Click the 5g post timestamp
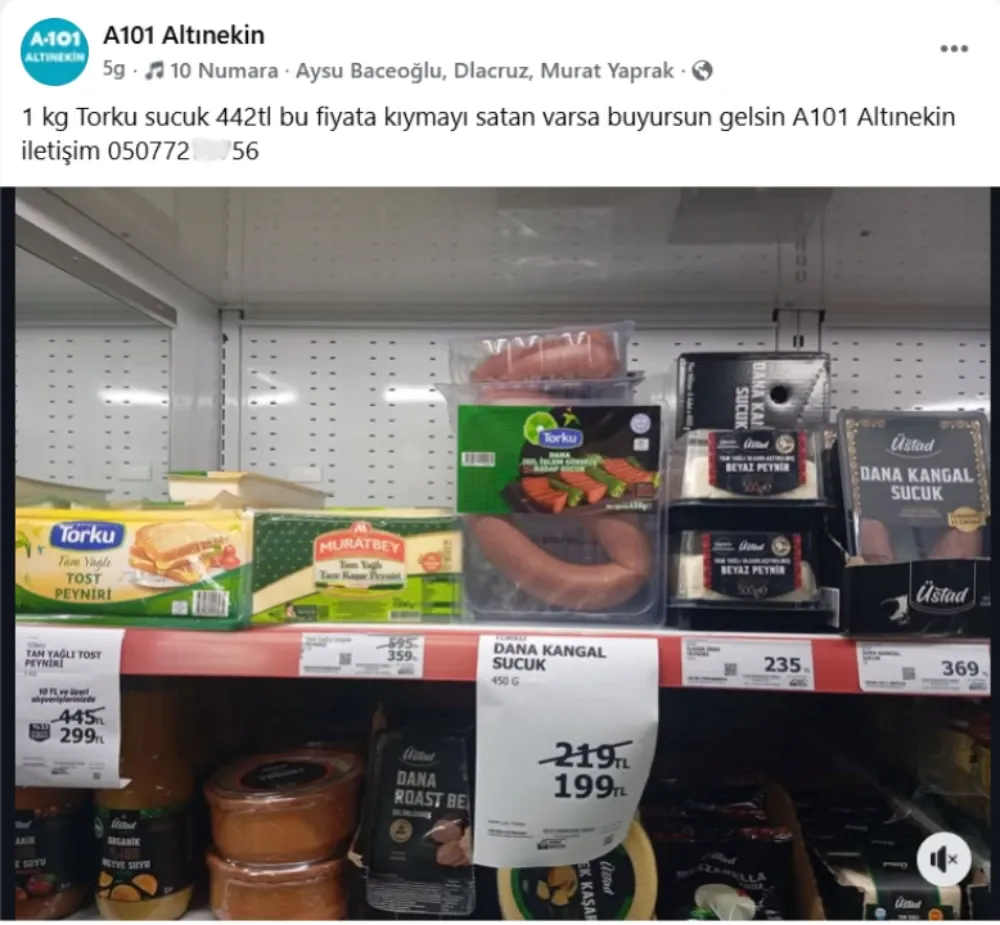This screenshot has width=1000, height=925. 114,70
